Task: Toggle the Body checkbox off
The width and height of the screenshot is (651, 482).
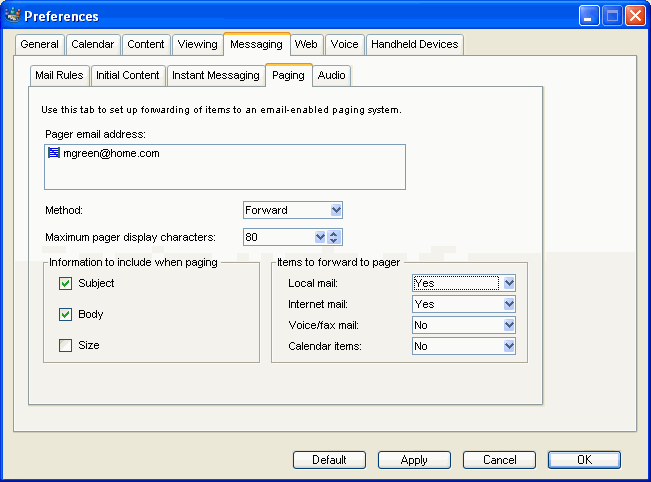Action: click(66, 315)
